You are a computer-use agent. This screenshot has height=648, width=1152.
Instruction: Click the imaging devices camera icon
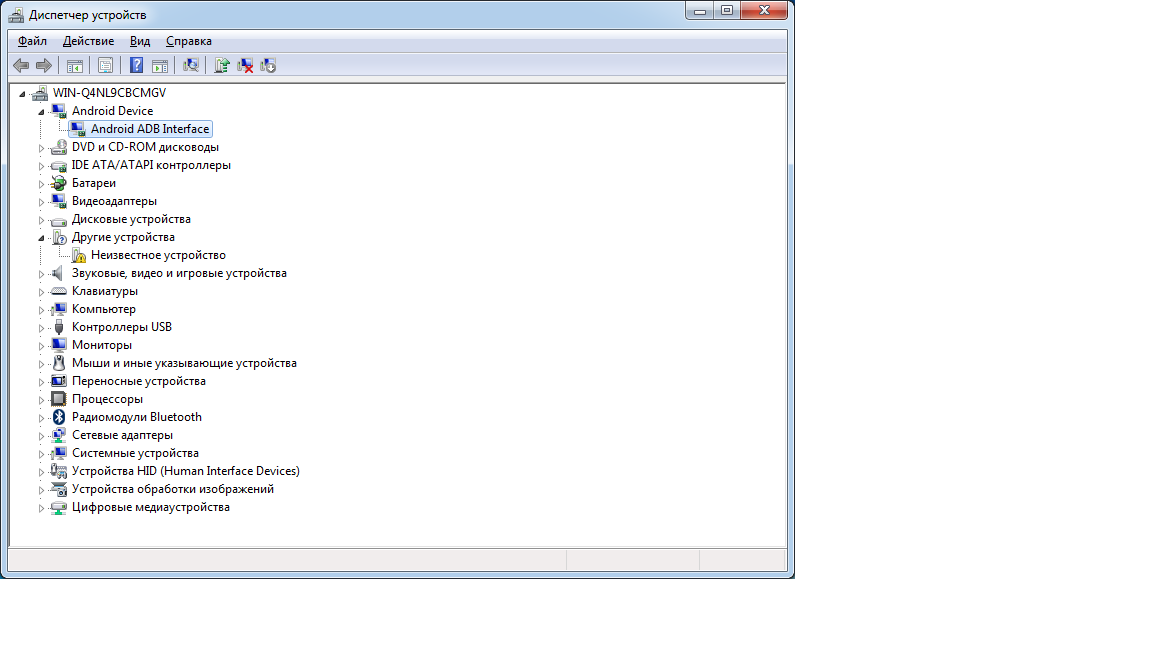tap(59, 489)
